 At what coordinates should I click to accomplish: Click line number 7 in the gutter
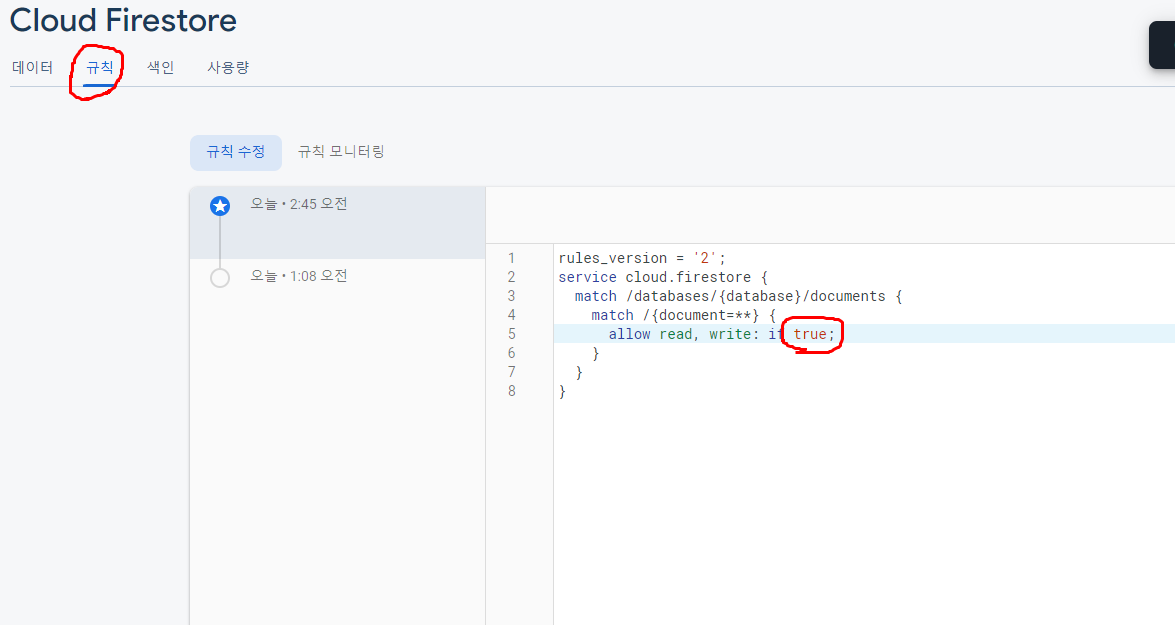512,372
